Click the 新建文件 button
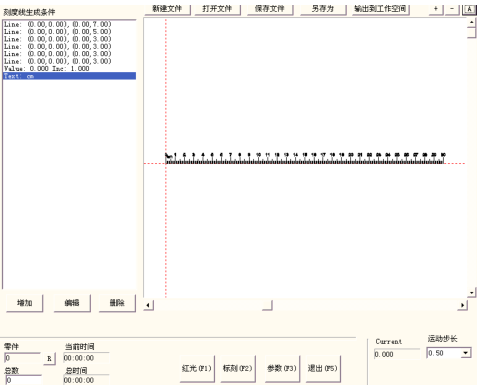The height and width of the screenshot is (391, 479). coord(167,9)
